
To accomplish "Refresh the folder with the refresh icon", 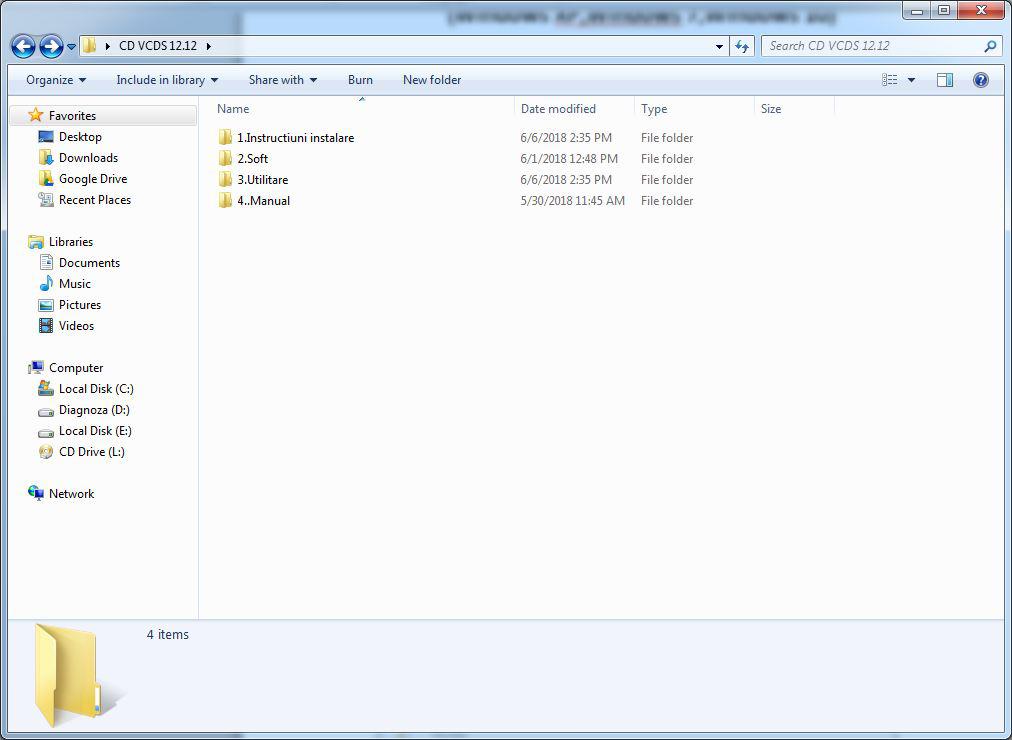I will pyautogui.click(x=742, y=46).
